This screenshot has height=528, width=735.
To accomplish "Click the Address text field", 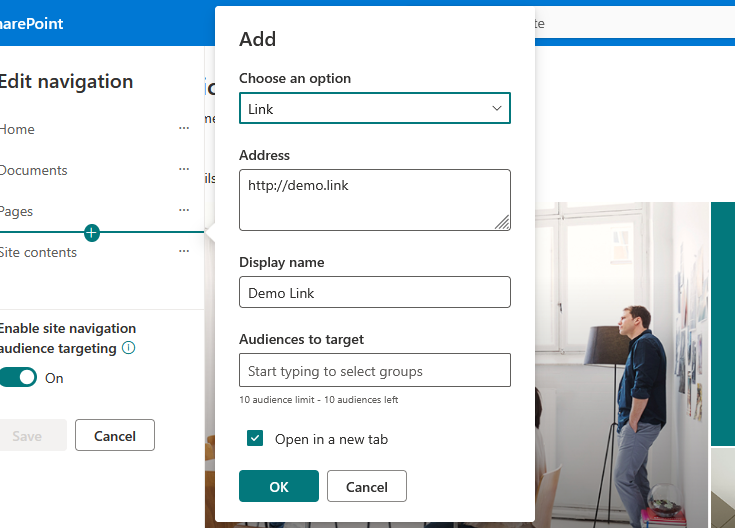I will click(x=375, y=200).
